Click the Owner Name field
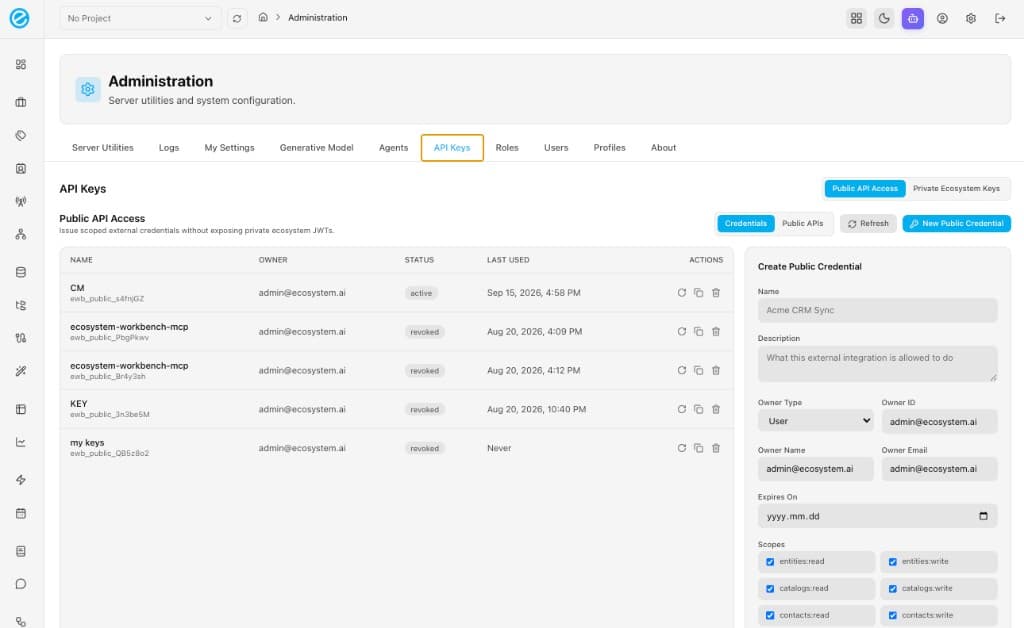The width and height of the screenshot is (1024, 628). tap(815, 469)
